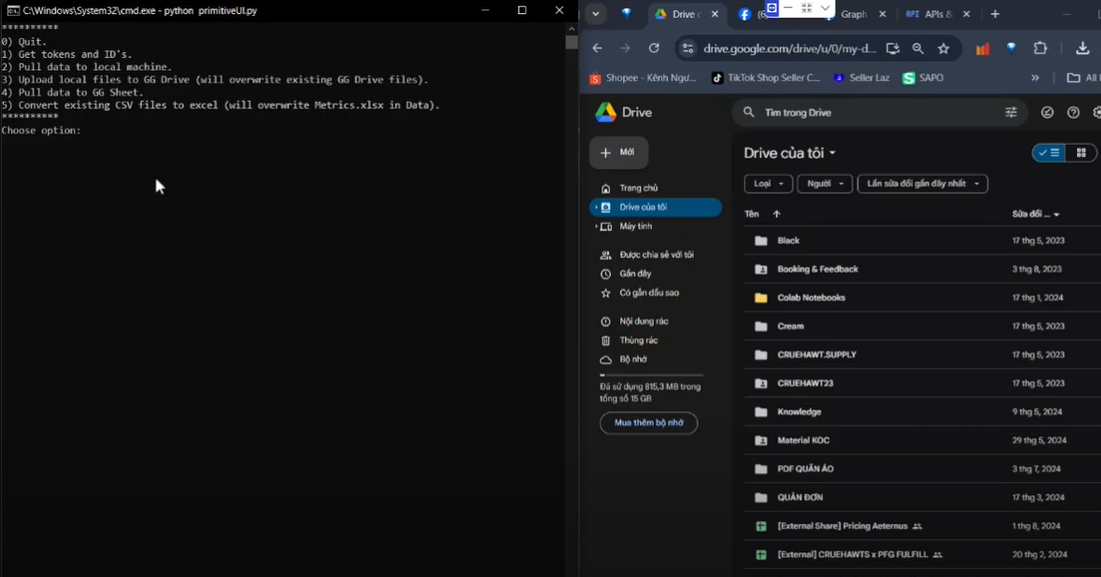Open the orange bar-chart extension
The height and width of the screenshot is (577, 1101).
(x=982, y=48)
